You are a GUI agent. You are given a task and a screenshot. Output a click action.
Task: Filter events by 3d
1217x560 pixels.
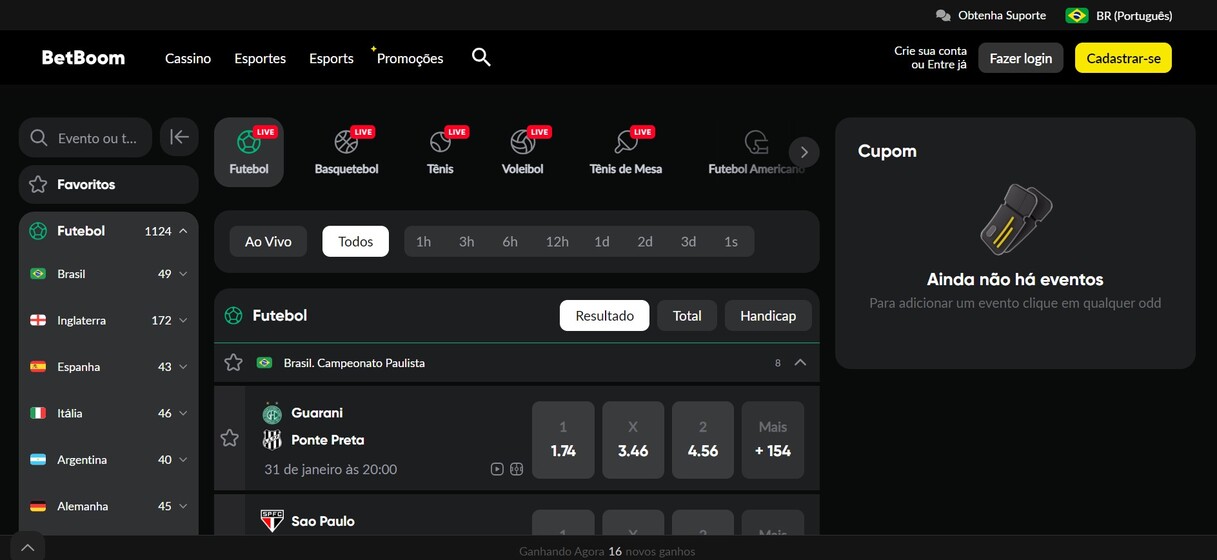(x=688, y=241)
